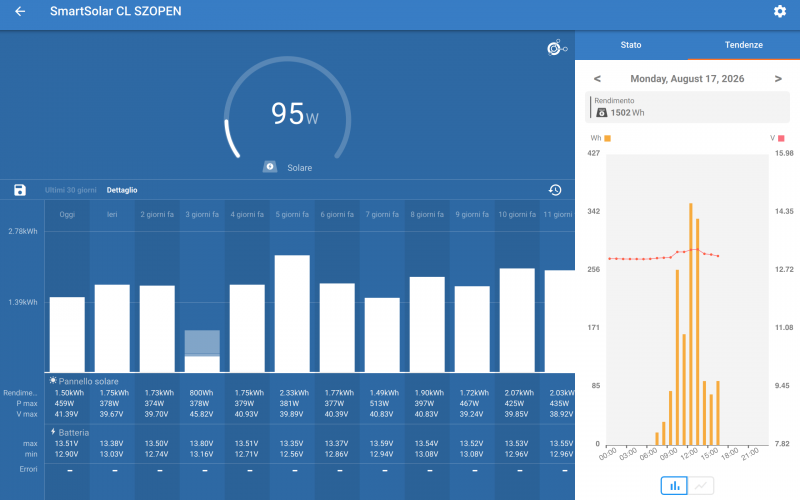Screen dimensions: 800x500
Task: Select the 5 giorni fa bar
Action: (292, 313)
